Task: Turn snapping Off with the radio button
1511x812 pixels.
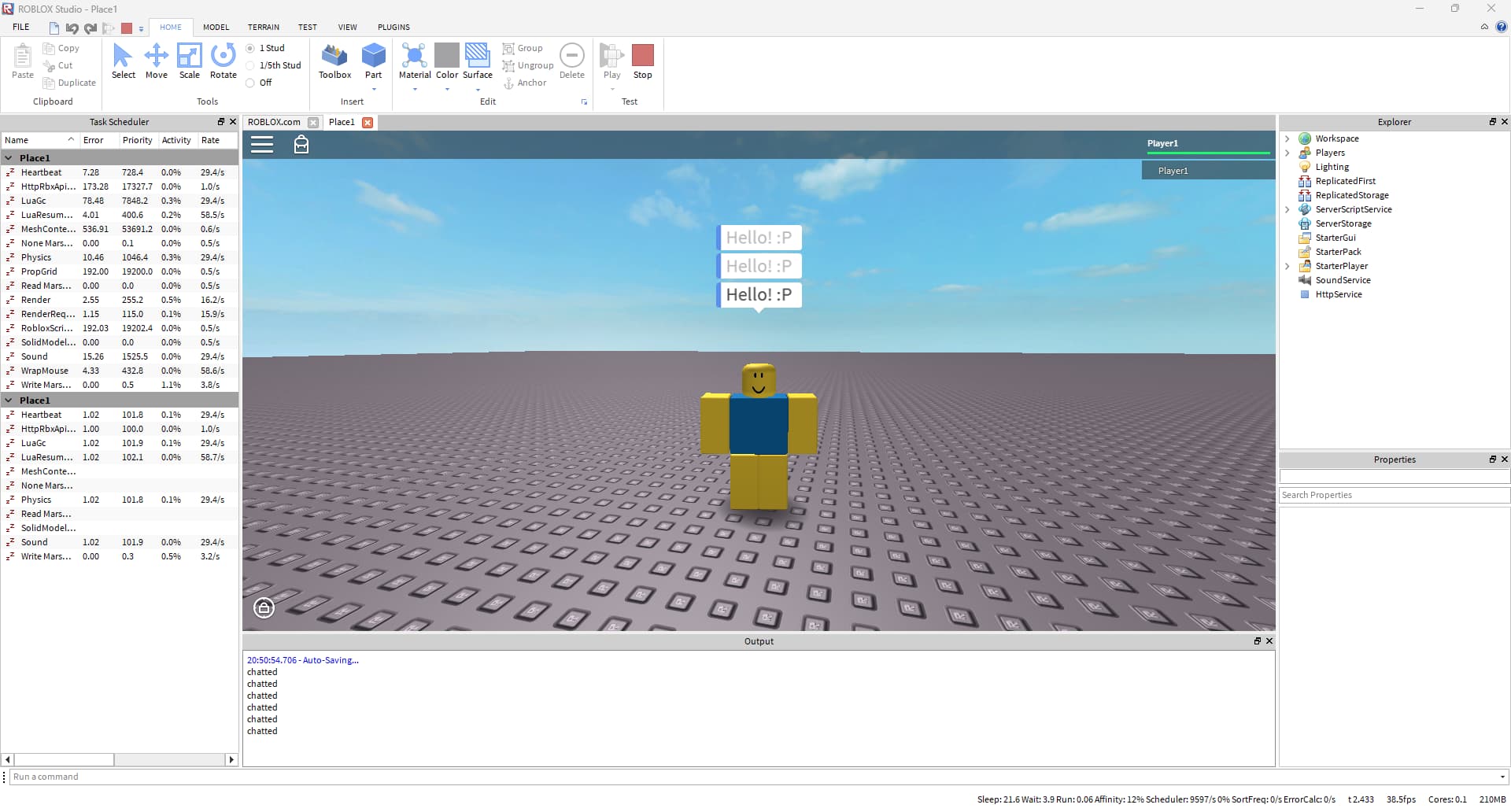Action: 250,83
